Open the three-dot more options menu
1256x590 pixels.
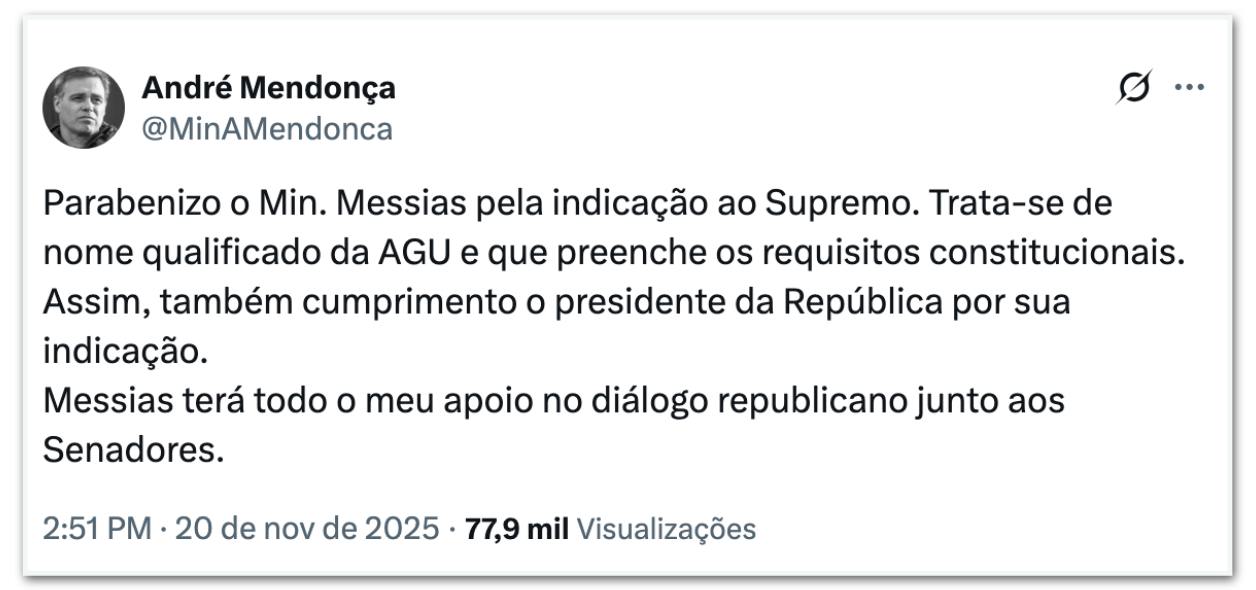(1190, 88)
